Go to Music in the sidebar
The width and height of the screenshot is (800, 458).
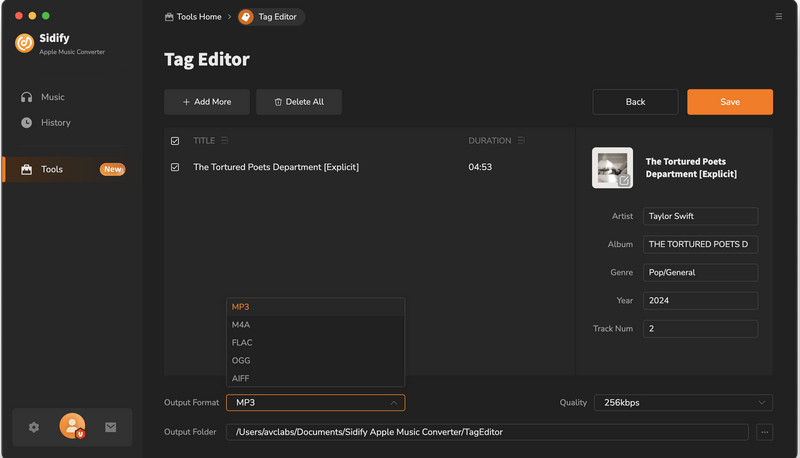[x=53, y=97]
